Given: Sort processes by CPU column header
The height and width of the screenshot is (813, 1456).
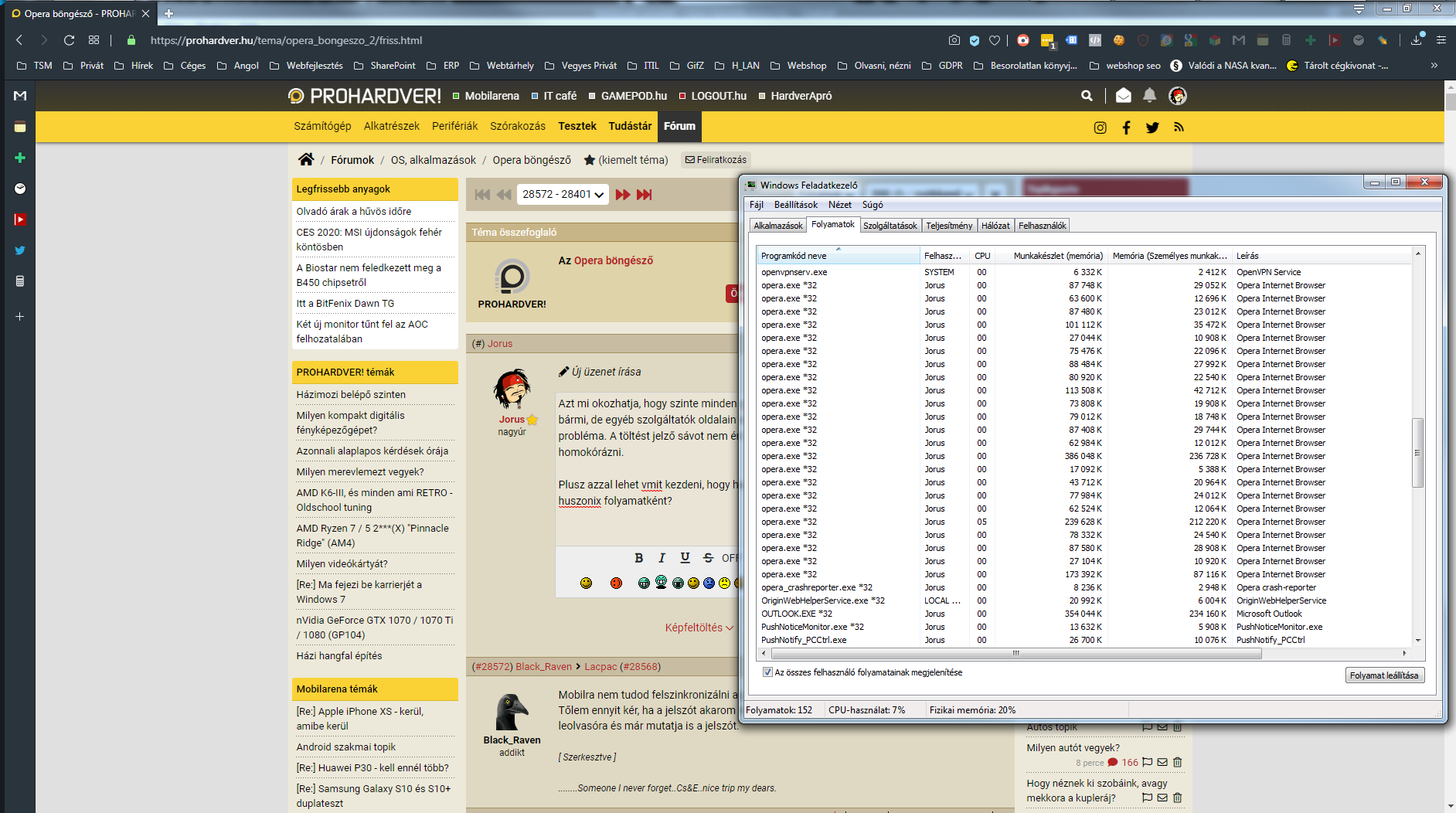Looking at the screenshot, I should click(982, 256).
